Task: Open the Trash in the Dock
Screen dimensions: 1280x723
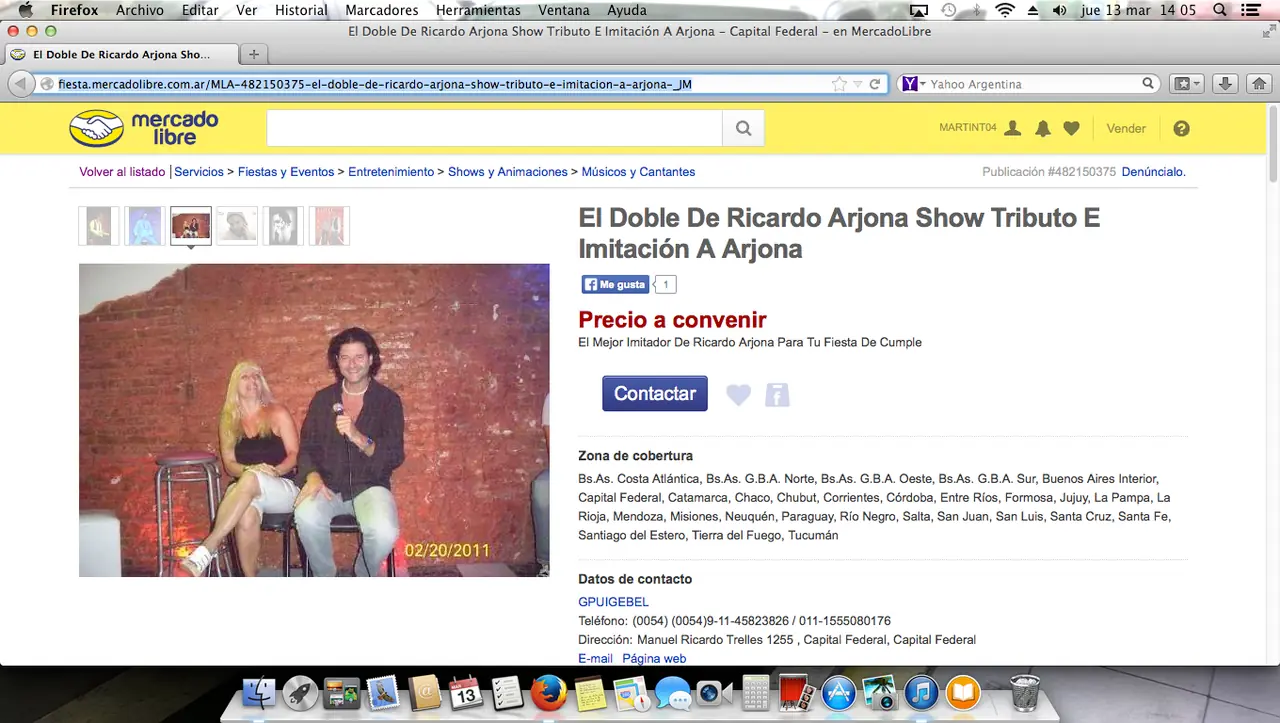Action: point(1025,692)
